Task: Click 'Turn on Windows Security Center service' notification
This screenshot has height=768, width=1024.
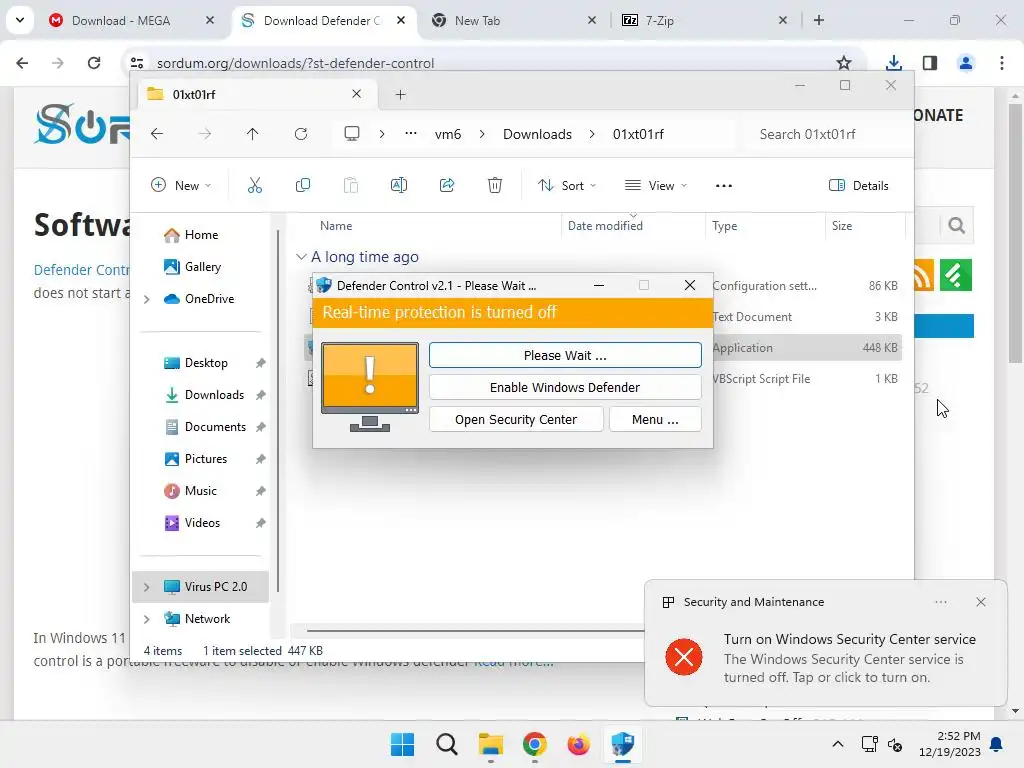Action: coord(850,639)
